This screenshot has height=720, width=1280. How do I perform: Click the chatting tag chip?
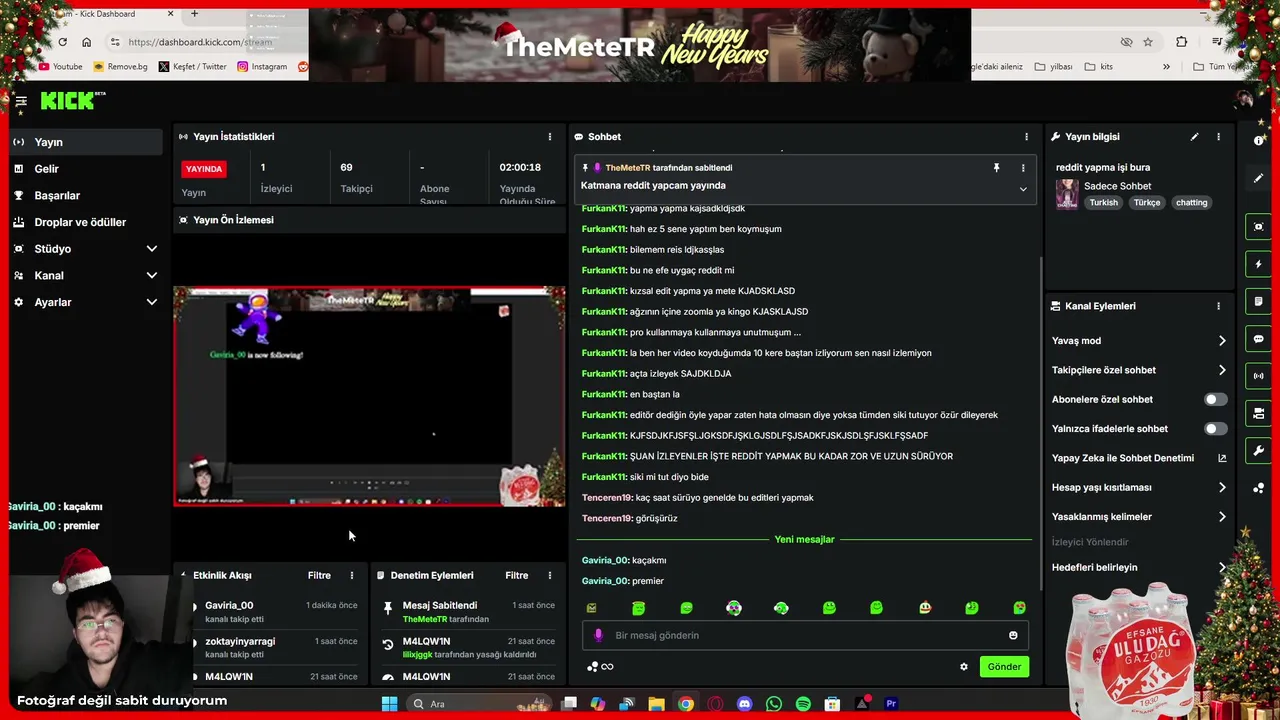(x=1191, y=203)
